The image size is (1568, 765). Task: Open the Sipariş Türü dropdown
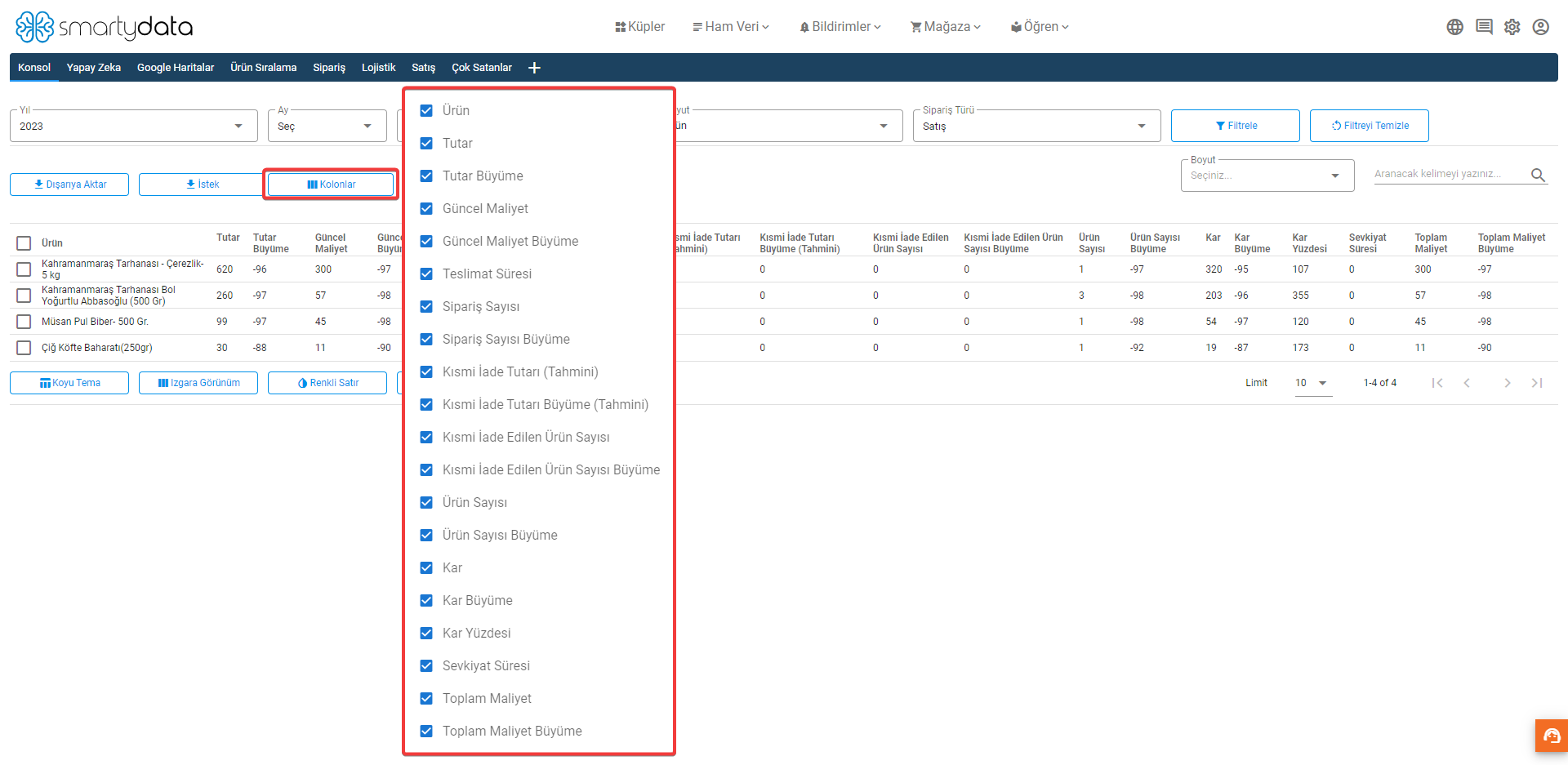tap(1036, 126)
